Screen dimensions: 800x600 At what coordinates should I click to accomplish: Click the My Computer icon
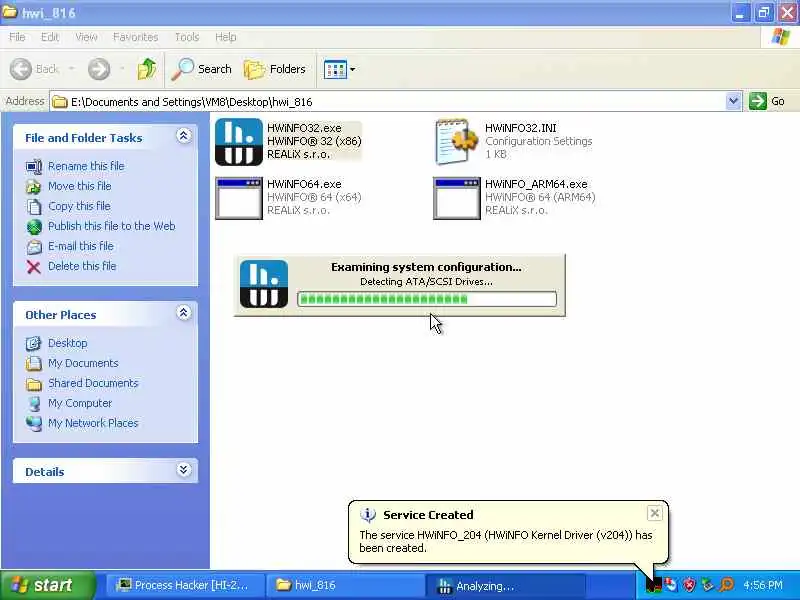point(34,404)
